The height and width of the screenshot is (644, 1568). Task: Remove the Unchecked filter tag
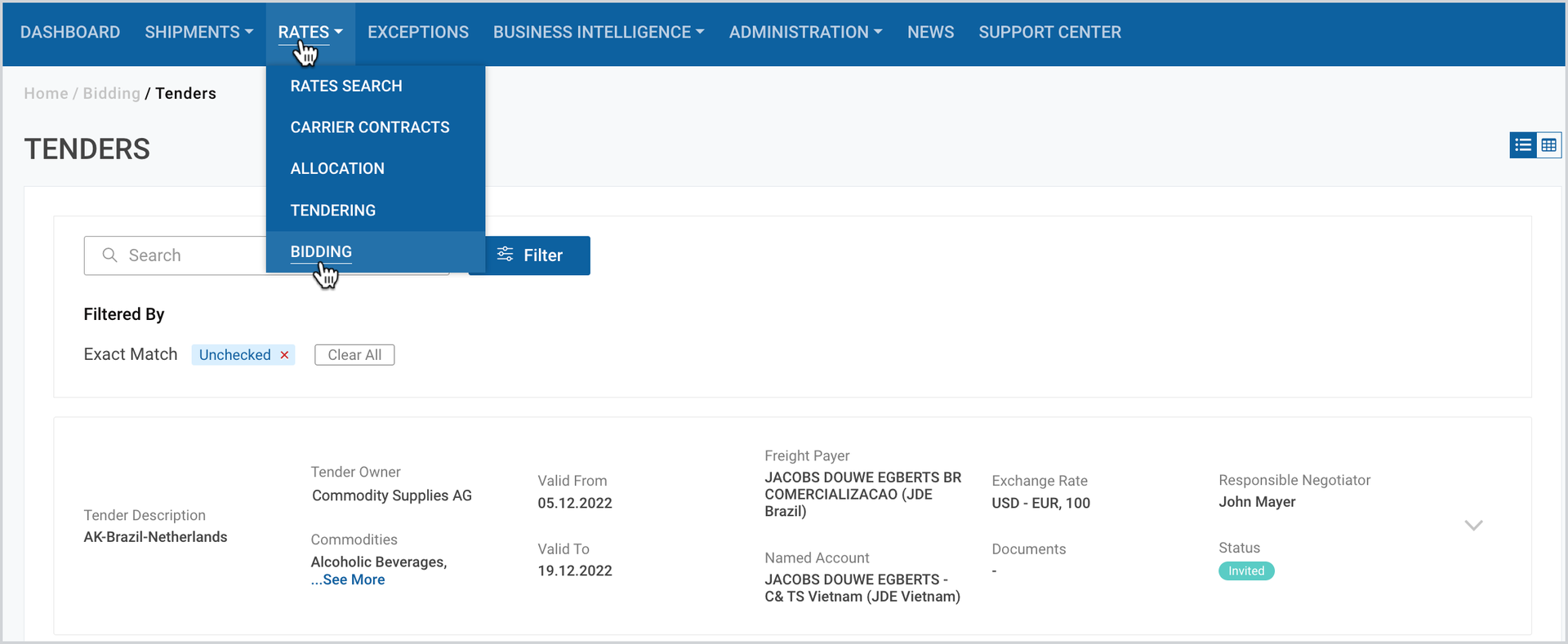[284, 355]
